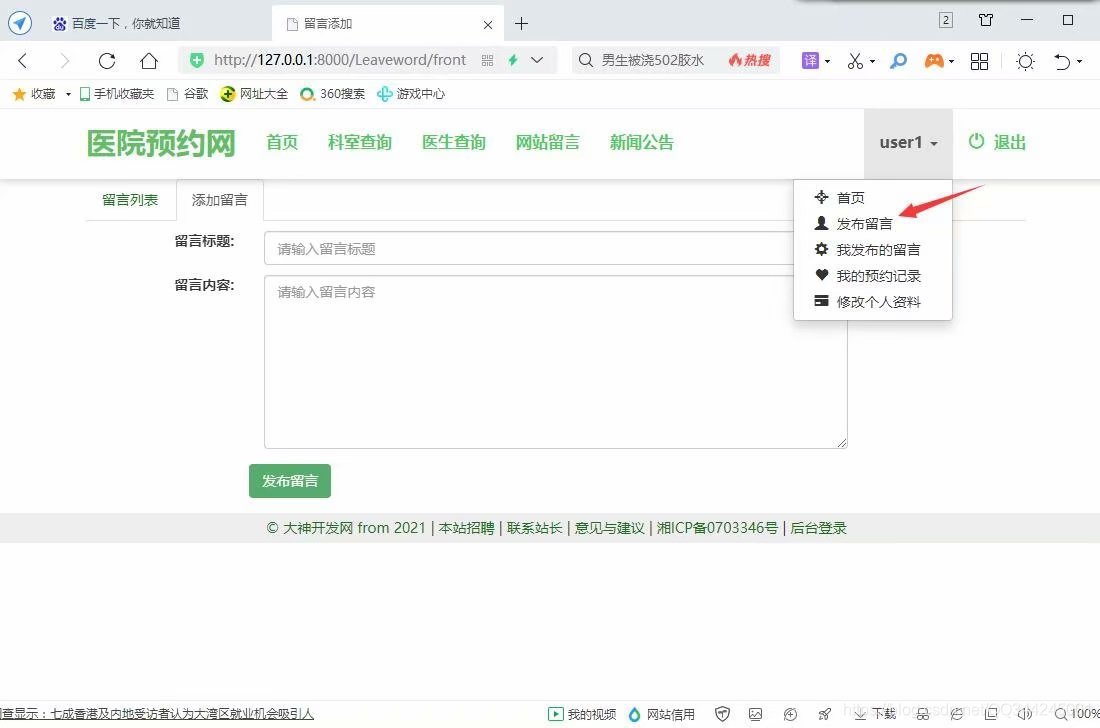Expand the address bar dropdown chevron
The width and height of the screenshot is (1100, 728).
(x=537, y=60)
